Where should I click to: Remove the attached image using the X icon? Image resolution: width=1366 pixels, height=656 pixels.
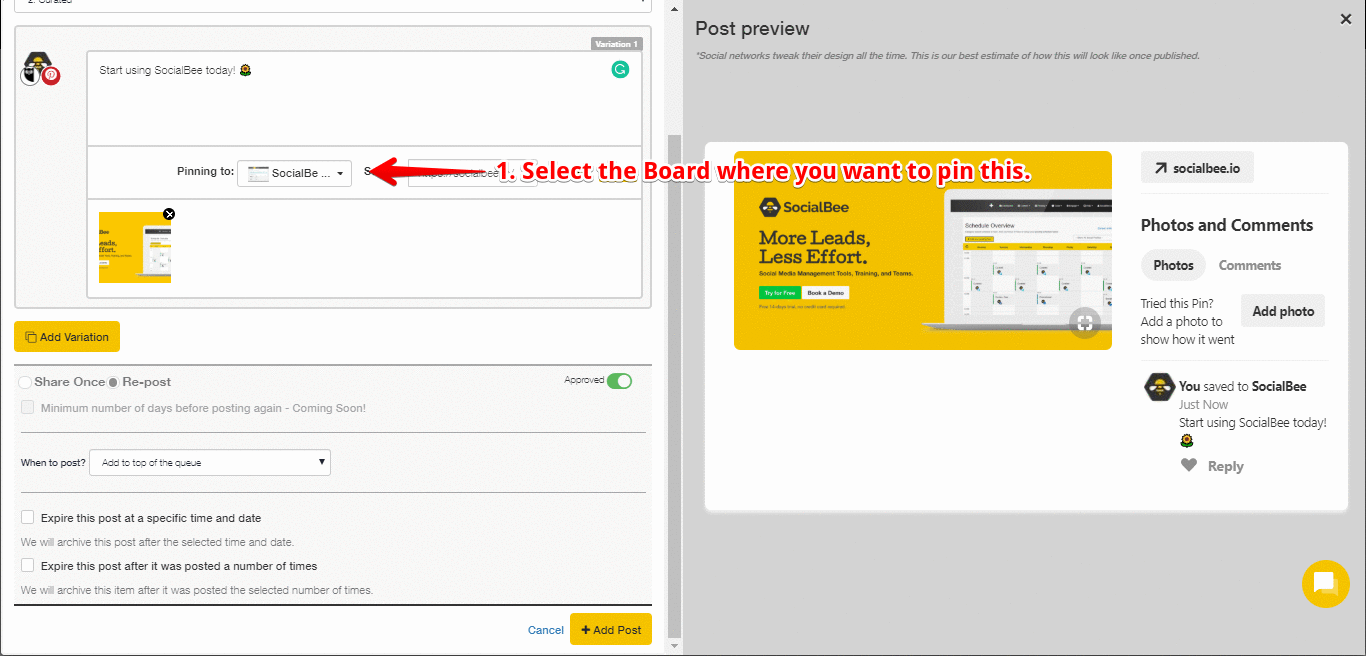[x=169, y=214]
